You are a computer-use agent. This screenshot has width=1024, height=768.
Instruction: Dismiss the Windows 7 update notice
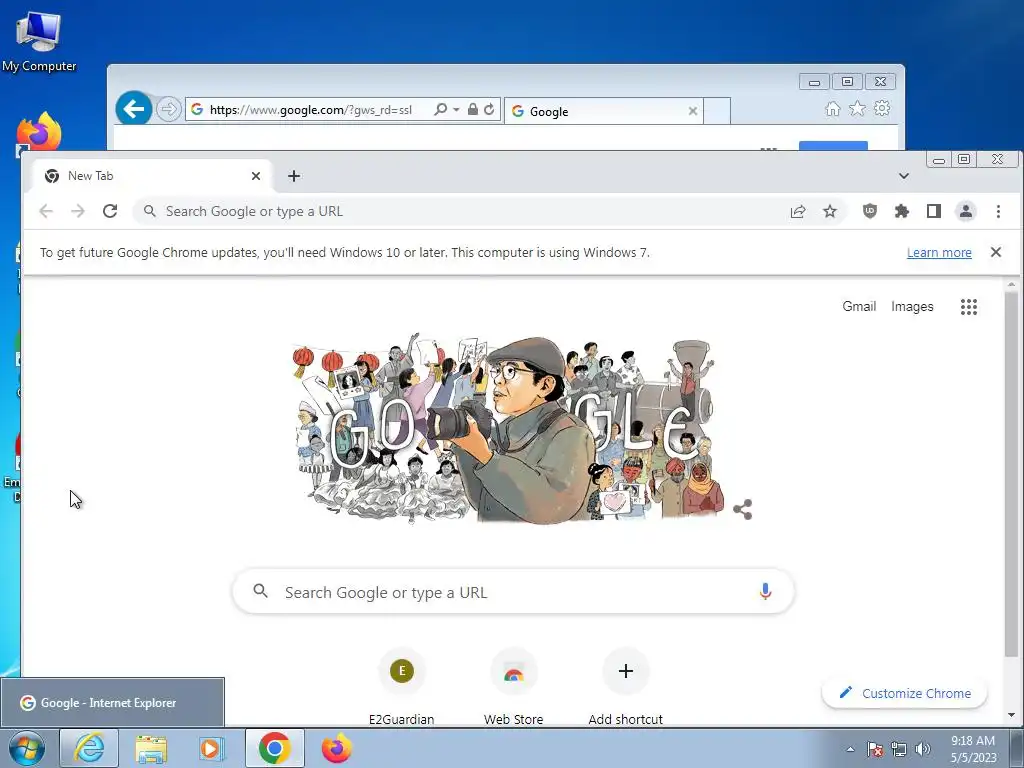pyautogui.click(x=995, y=252)
